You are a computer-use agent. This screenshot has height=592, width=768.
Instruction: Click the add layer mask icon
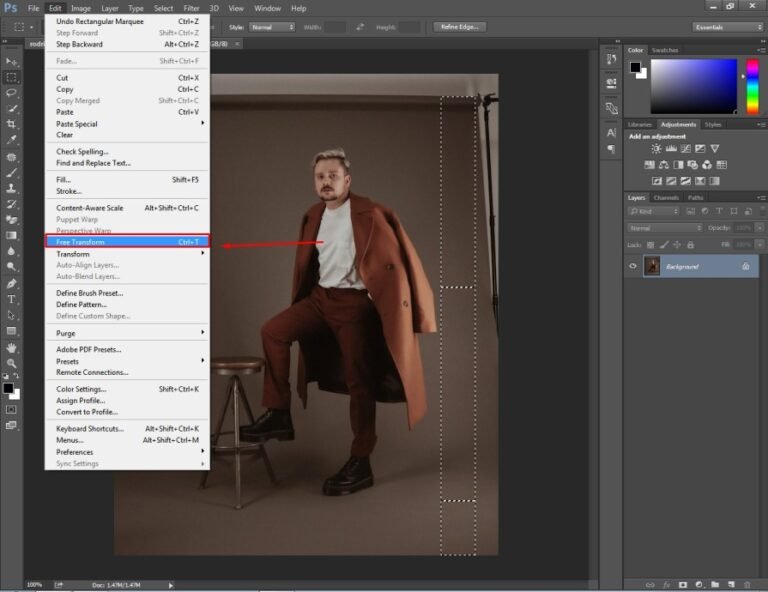(x=683, y=585)
